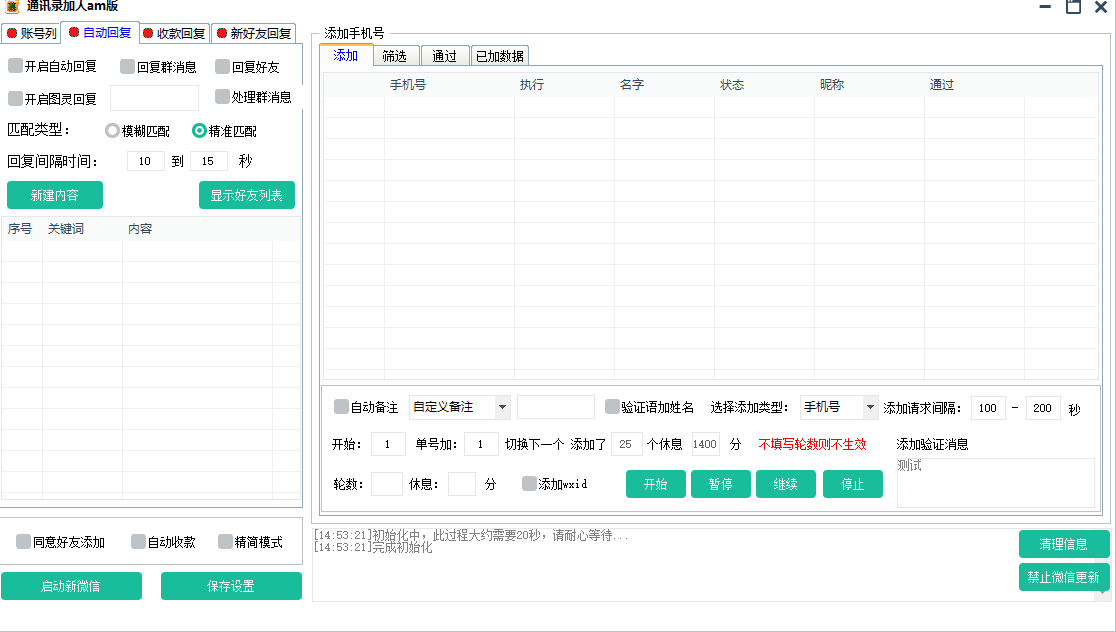Open the 已加数据 tab

pos(500,56)
